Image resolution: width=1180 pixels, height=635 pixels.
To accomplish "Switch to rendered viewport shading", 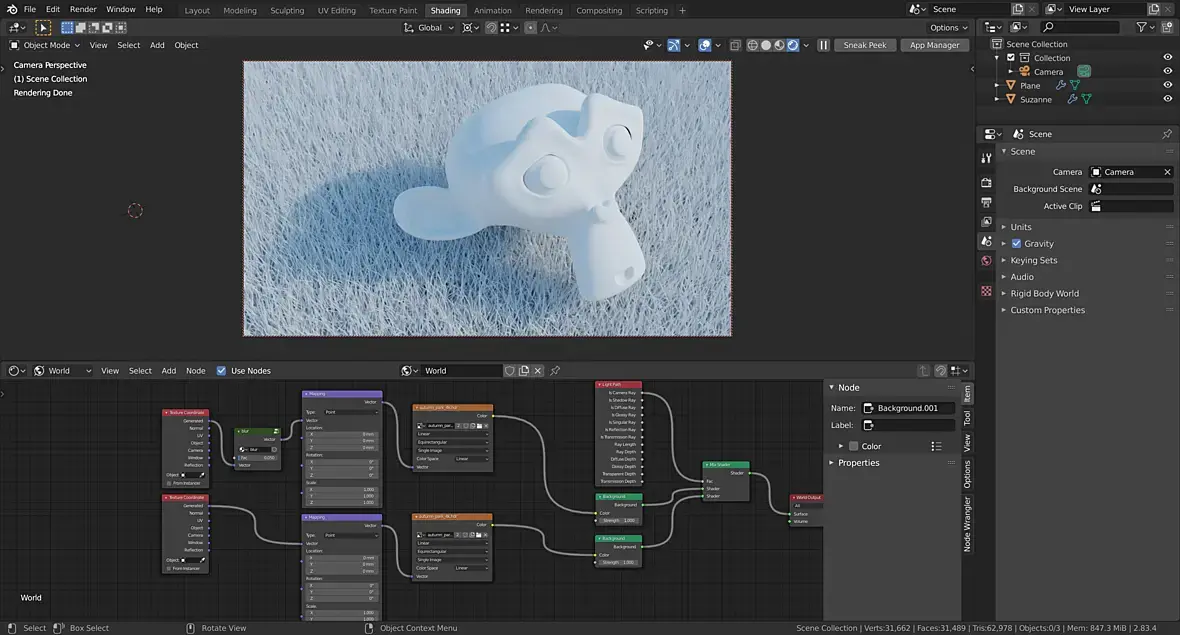I will click(793, 45).
